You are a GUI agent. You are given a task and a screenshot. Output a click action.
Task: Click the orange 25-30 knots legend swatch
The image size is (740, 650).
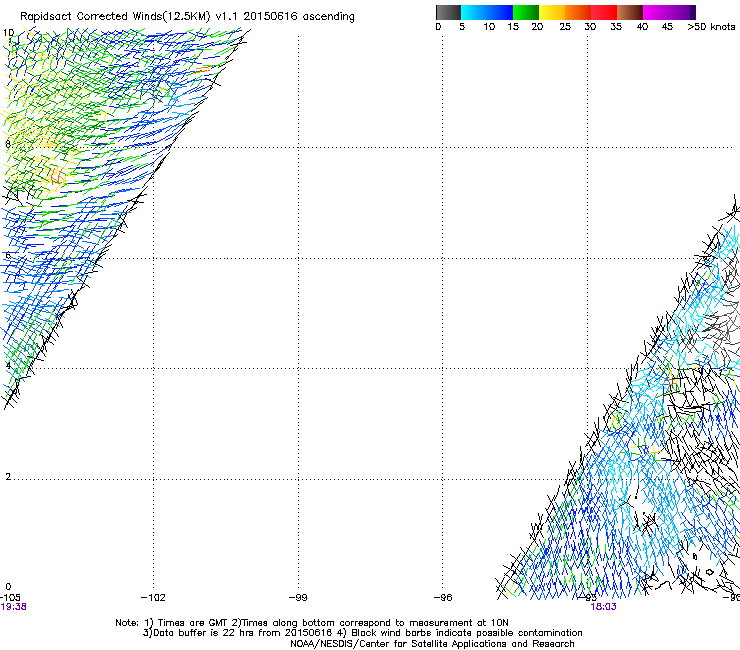[578, 12]
